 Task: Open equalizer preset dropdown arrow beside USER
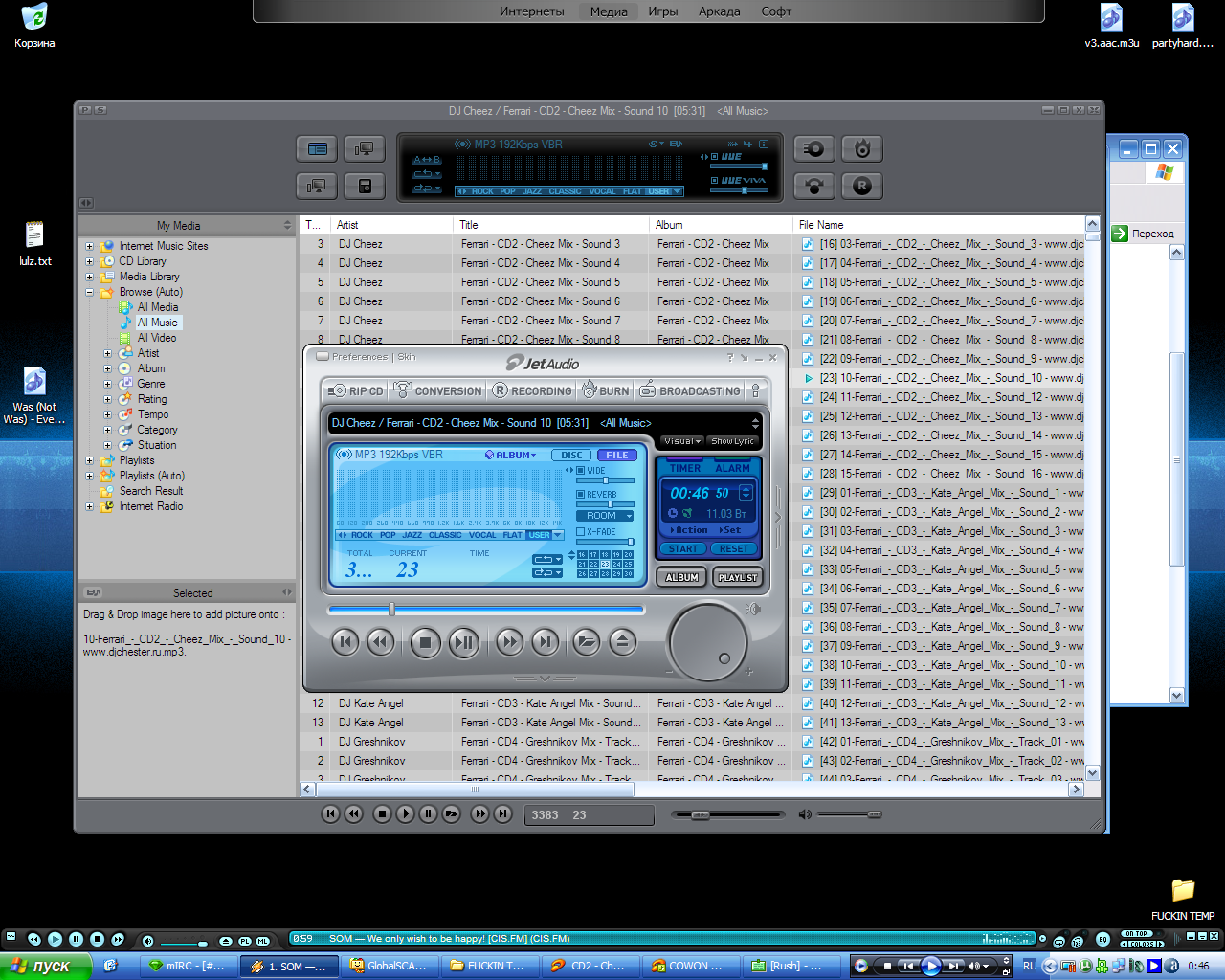[558, 535]
